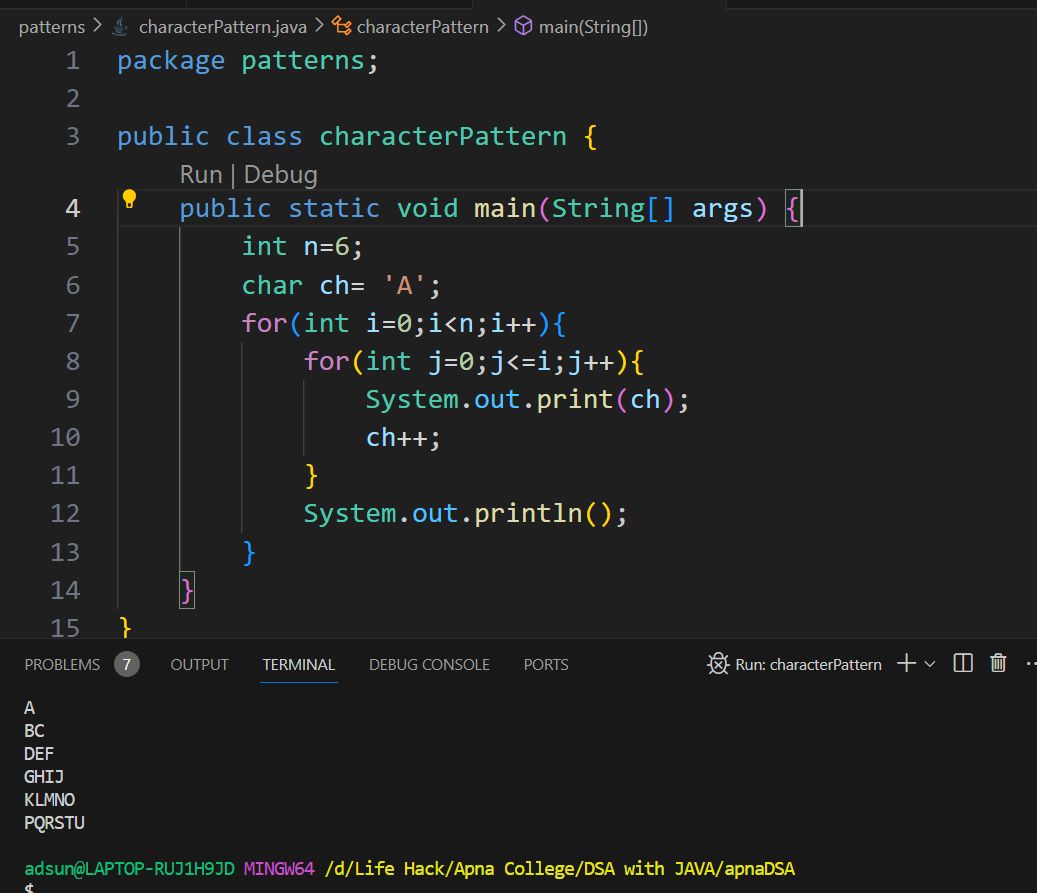Kill terminal with trash icon
1037x893 pixels.
click(x=998, y=663)
